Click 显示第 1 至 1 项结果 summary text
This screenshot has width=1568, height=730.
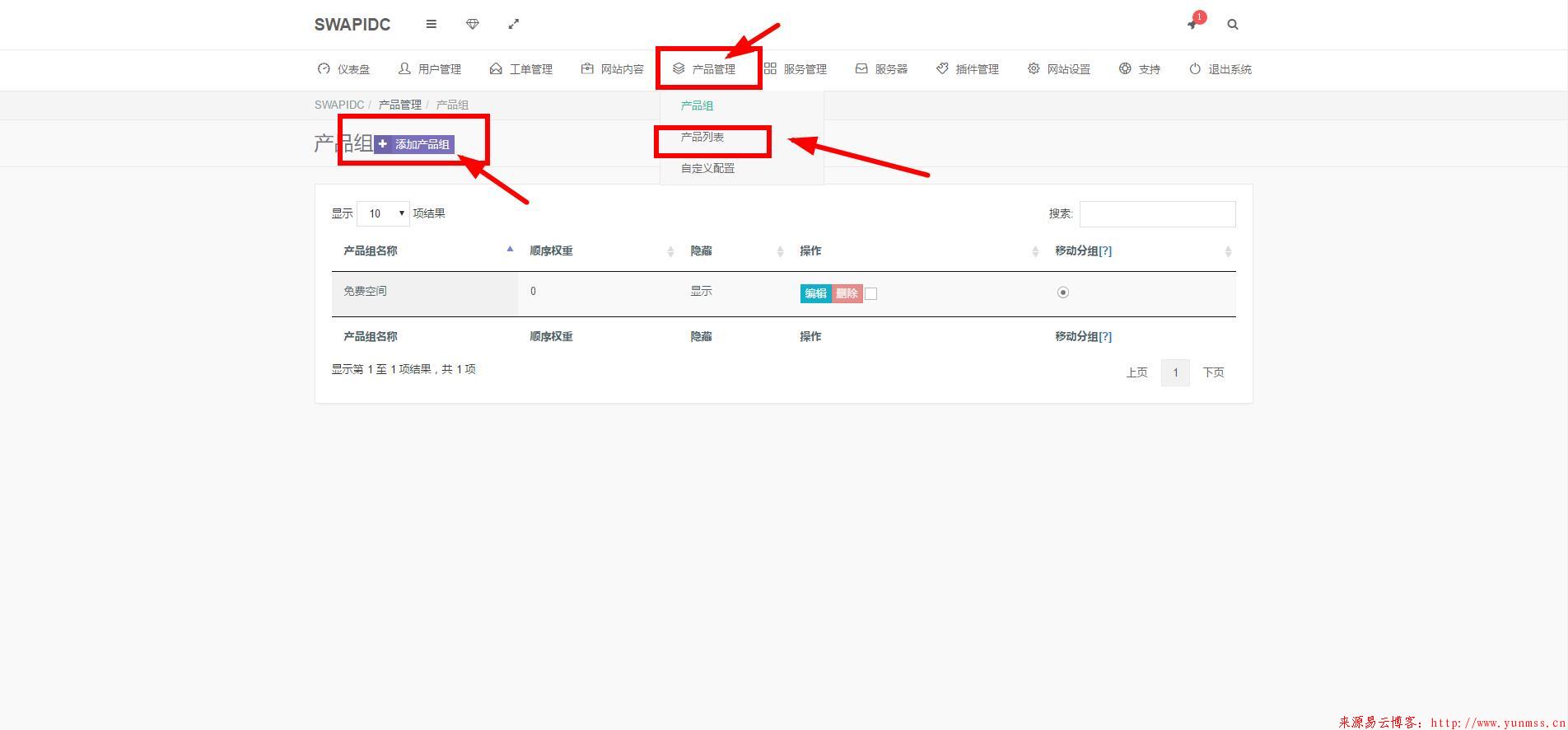click(x=404, y=369)
